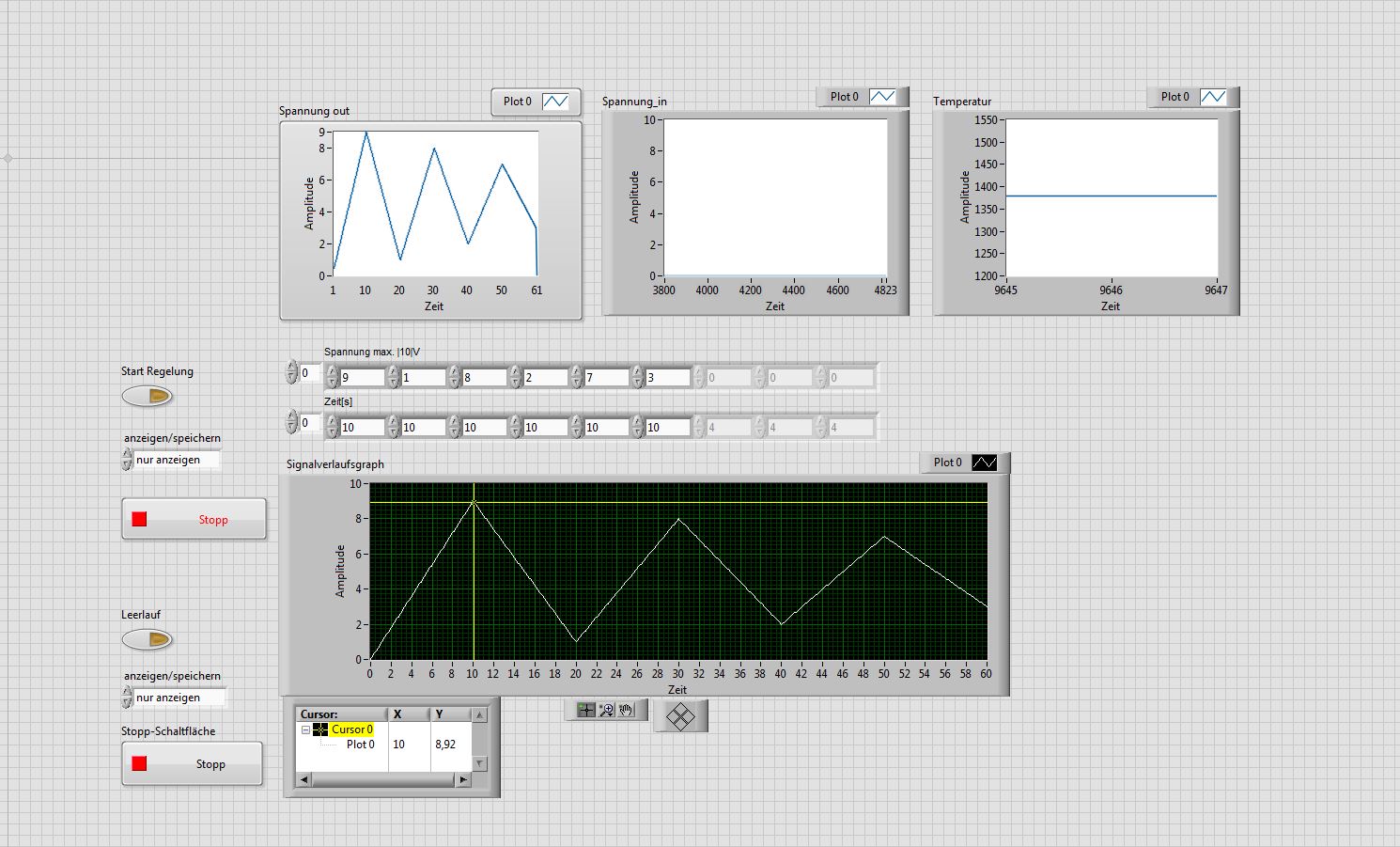Click the 'Stopp-Schaltfläche' label
Image resolution: width=1400 pixels, height=847 pixels.
pos(168,731)
